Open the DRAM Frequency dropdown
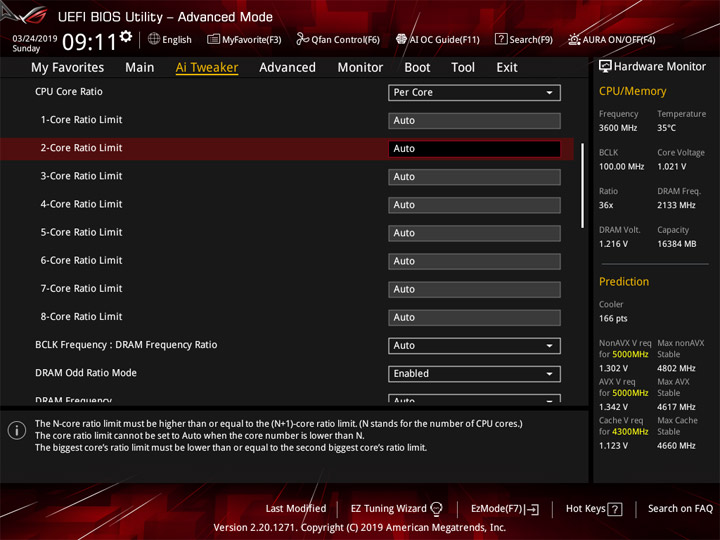 [x=474, y=398]
